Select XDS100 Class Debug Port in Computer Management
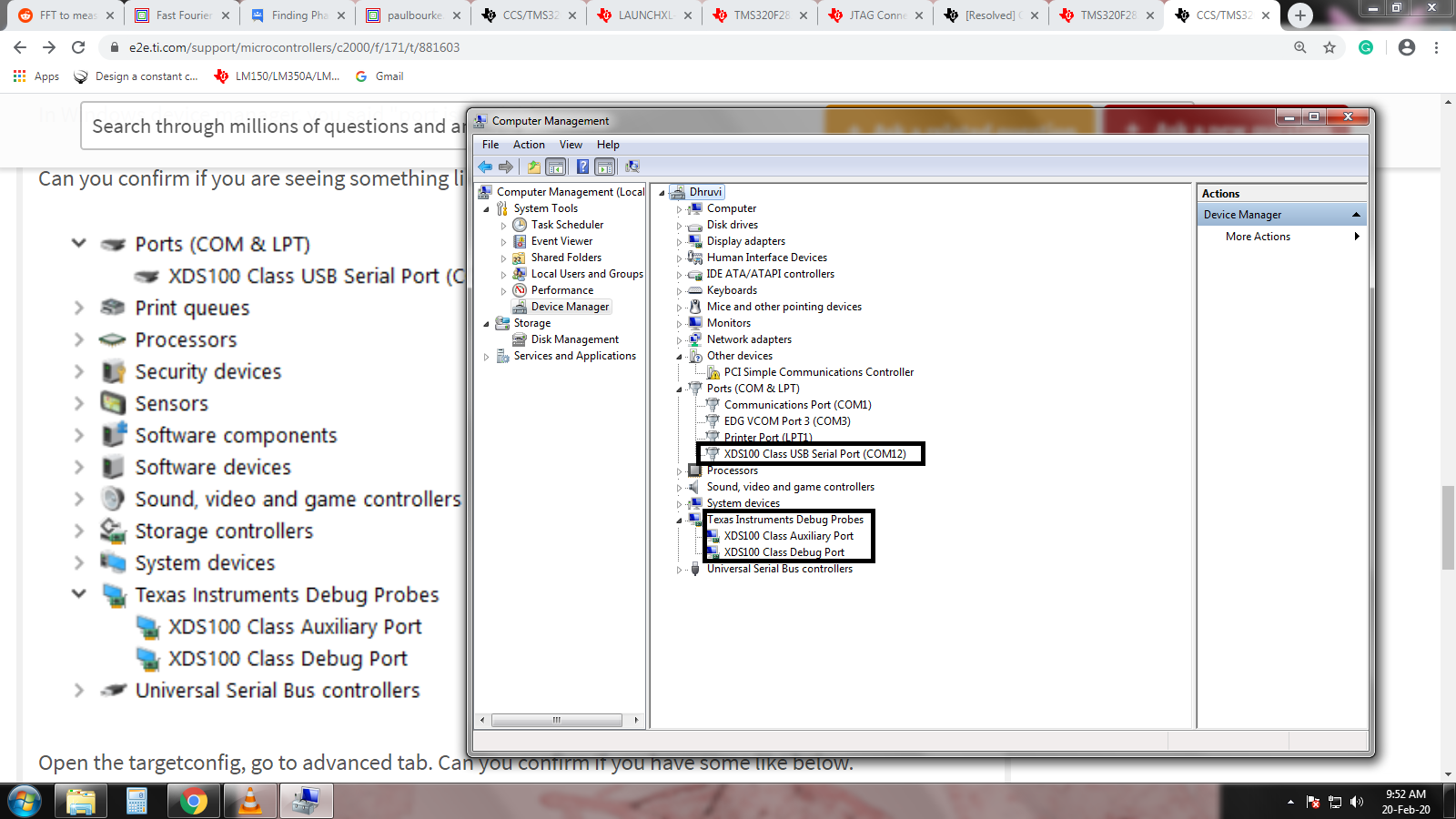 pyautogui.click(x=784, y=552)
